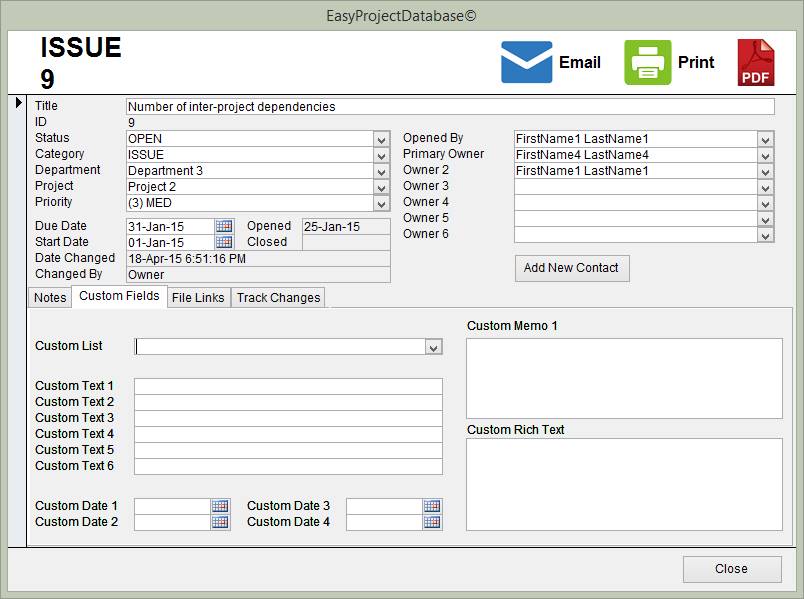
Task: Click the Closed date field
Action: (346, 242)
